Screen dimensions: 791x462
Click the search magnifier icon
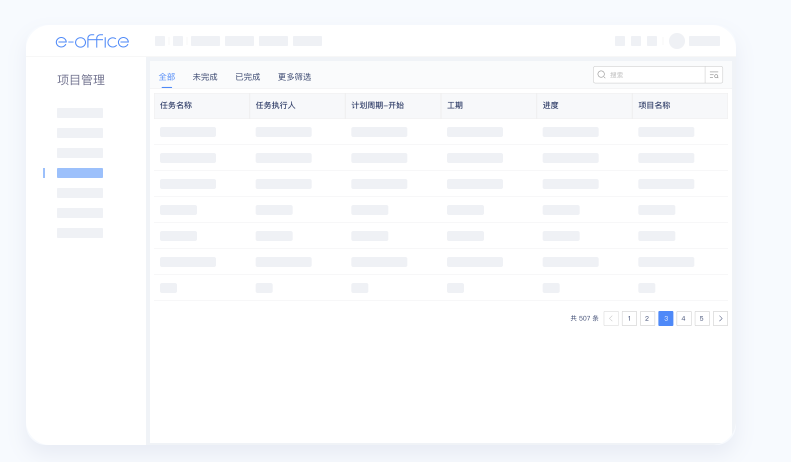point(601,74)
